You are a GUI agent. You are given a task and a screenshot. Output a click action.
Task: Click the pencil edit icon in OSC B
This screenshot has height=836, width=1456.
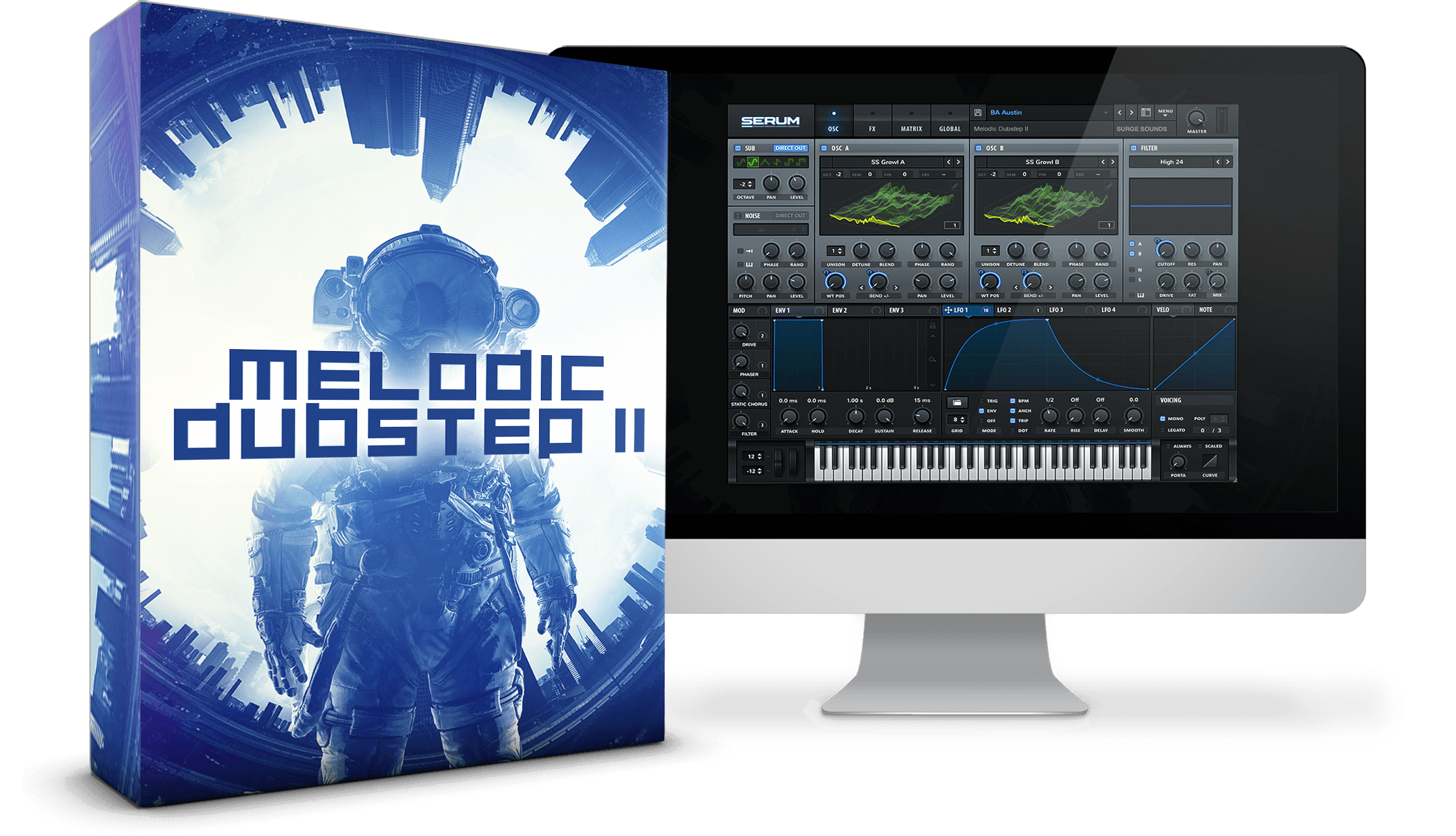pos(1110,185)
